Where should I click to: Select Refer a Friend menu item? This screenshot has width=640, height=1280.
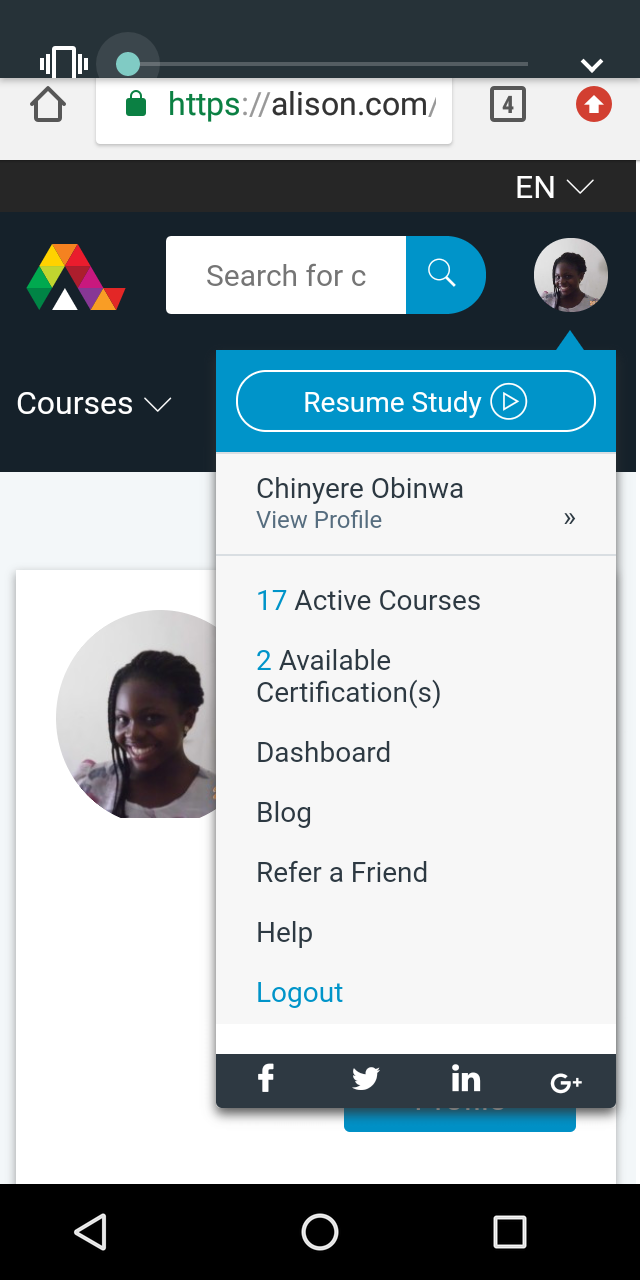pyautogui.click(x=342, y=872)
